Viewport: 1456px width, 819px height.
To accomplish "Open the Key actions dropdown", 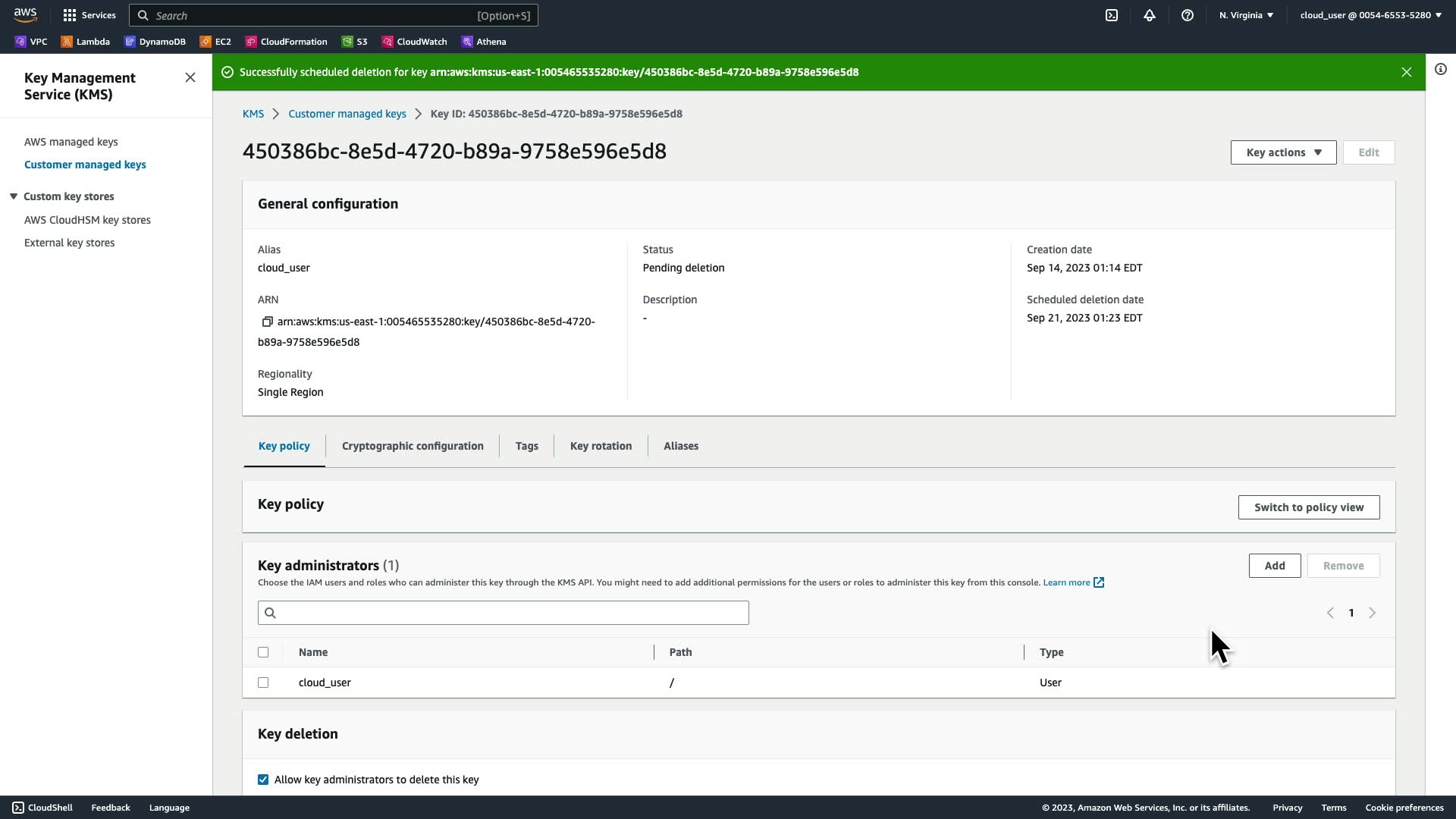I will [x=1282, y=152].
